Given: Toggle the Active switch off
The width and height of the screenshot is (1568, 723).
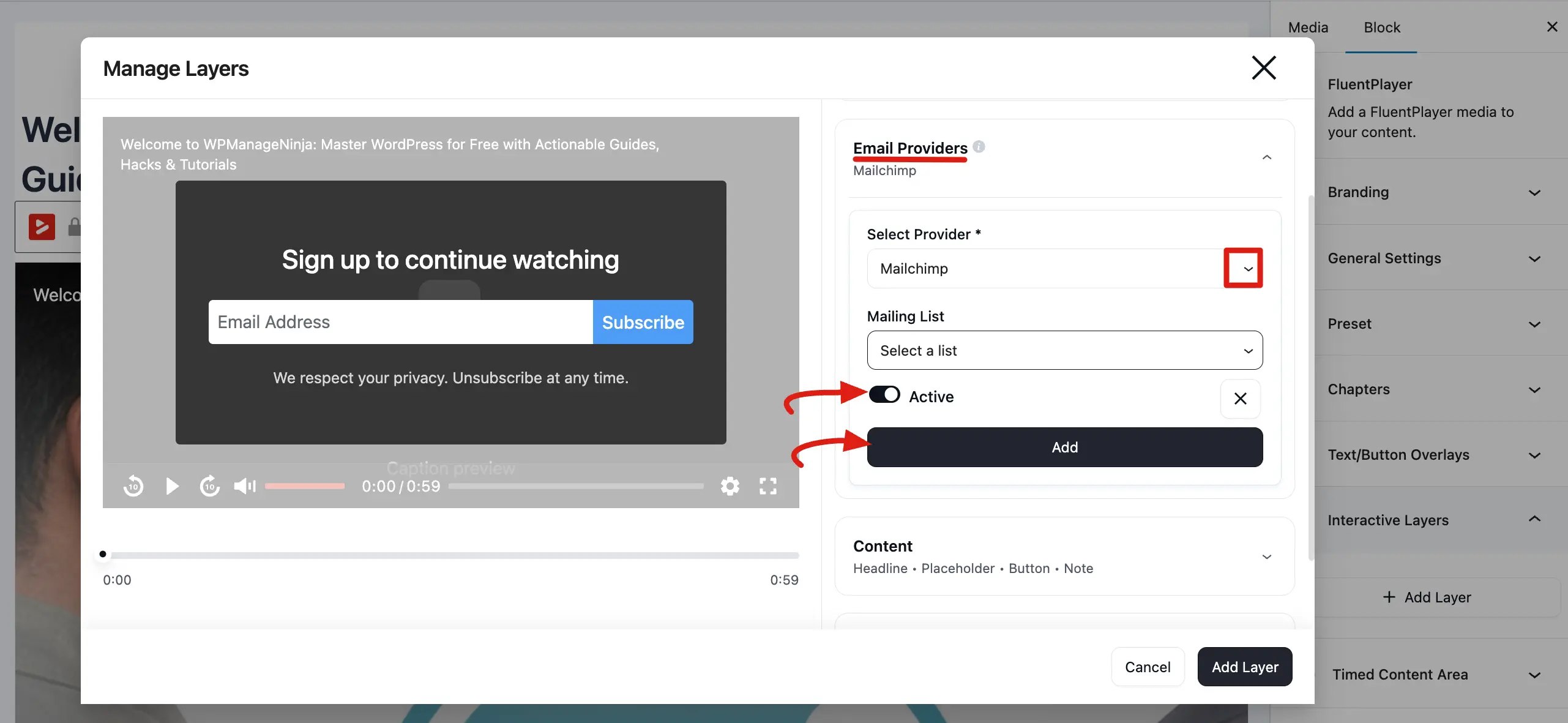Looking at the screenshot, I should click(884, 395).
